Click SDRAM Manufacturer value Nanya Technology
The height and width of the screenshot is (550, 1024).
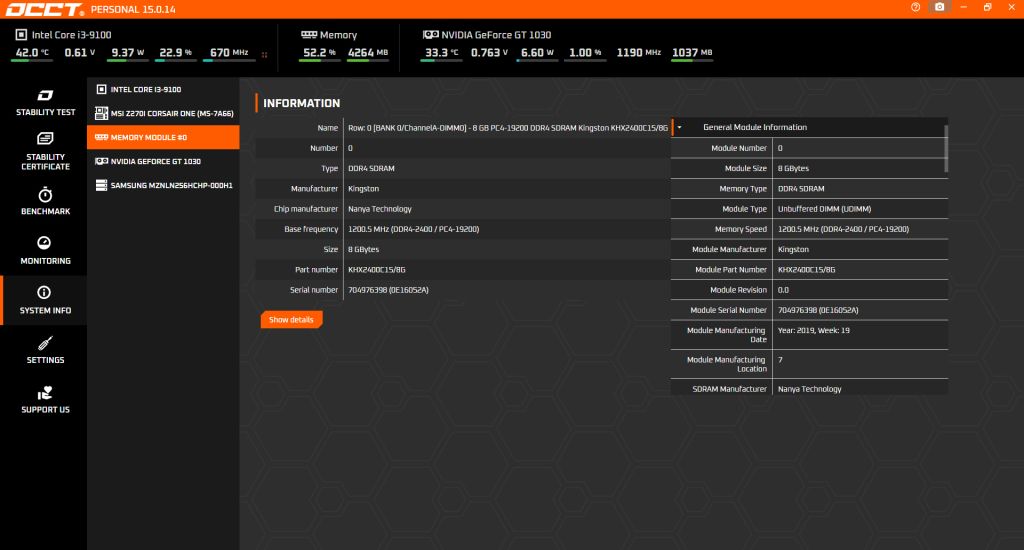(809, 389)
